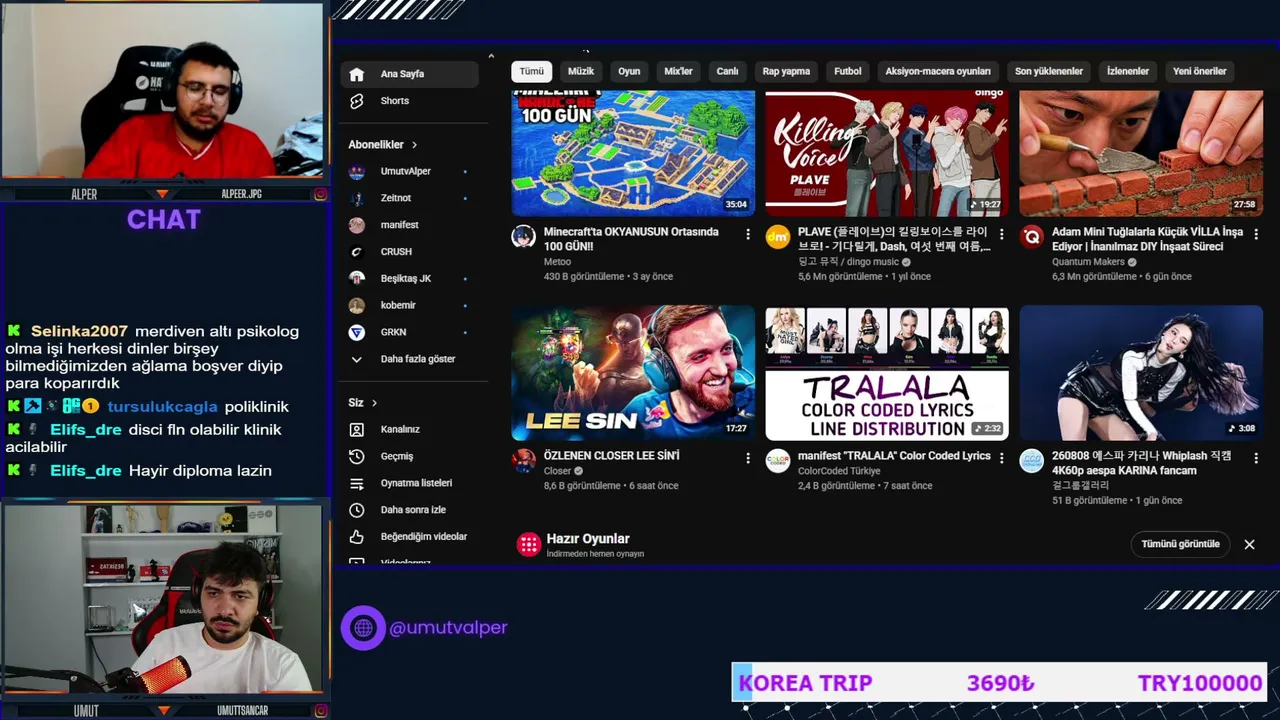The width and height of the screenshot is (1280, 720).
Task: Open the options menu for manifest TRALALA lyrics video
Action: 1002,458
